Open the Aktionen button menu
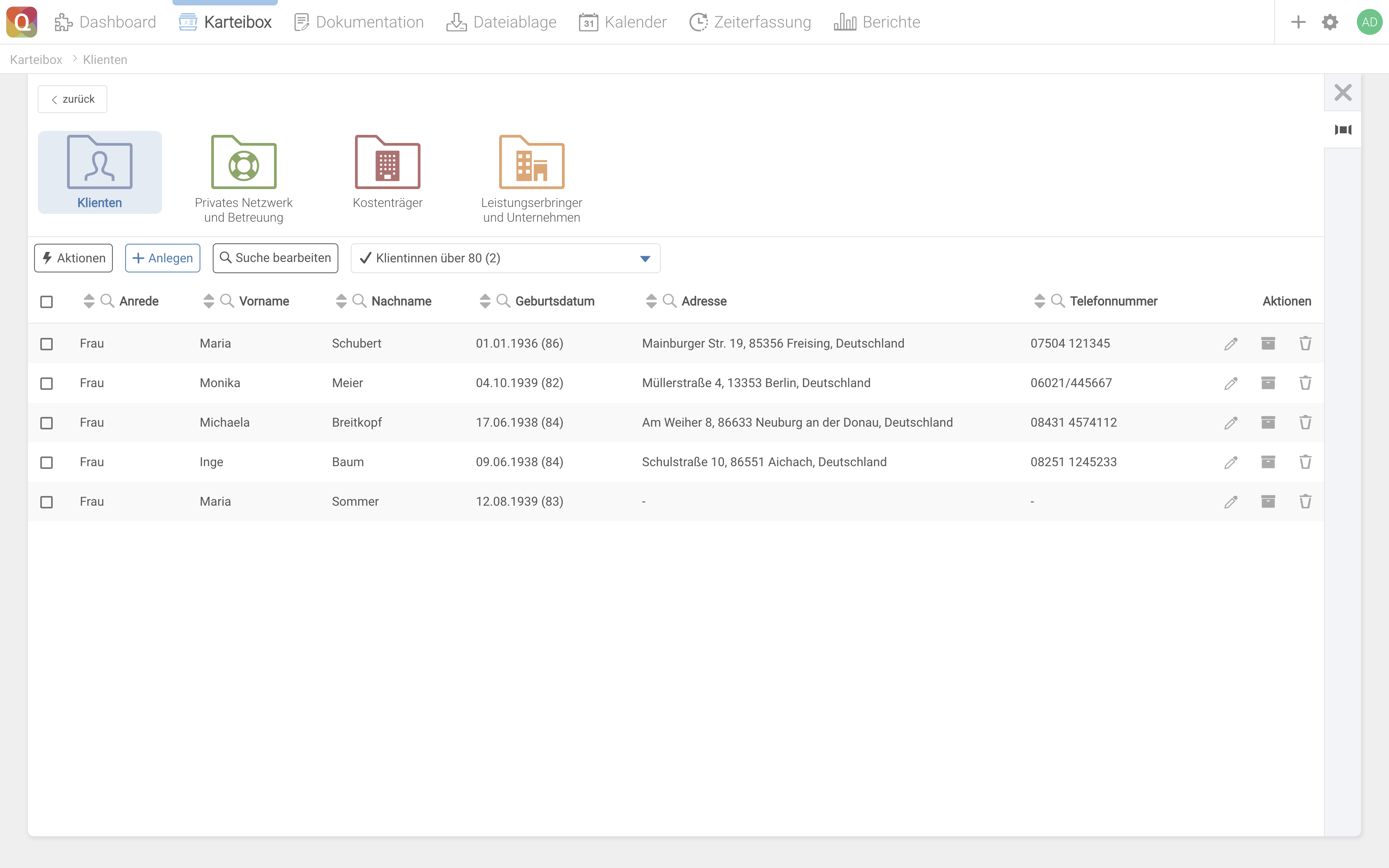Viewport: 1389px width, 868px height. tap(74, 258)
